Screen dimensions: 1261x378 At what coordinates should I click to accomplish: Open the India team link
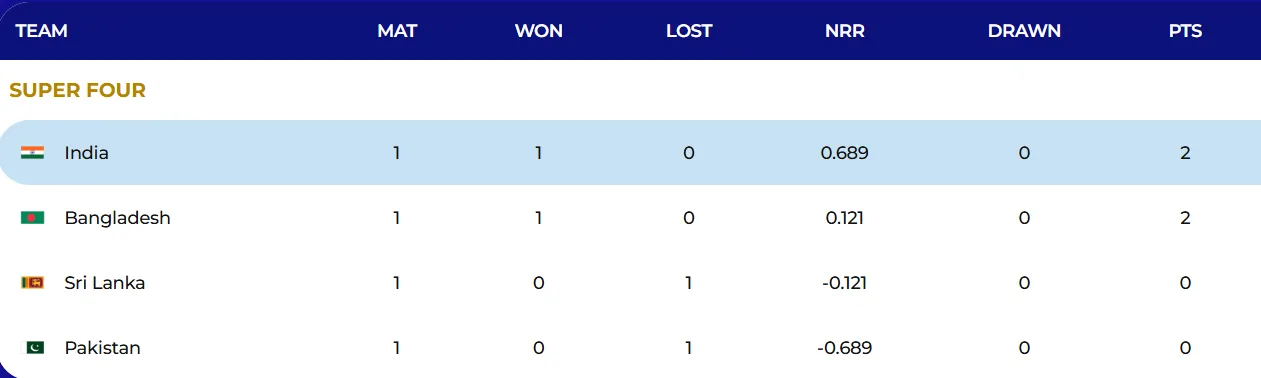pyautogui.click(x=87, y=153)
